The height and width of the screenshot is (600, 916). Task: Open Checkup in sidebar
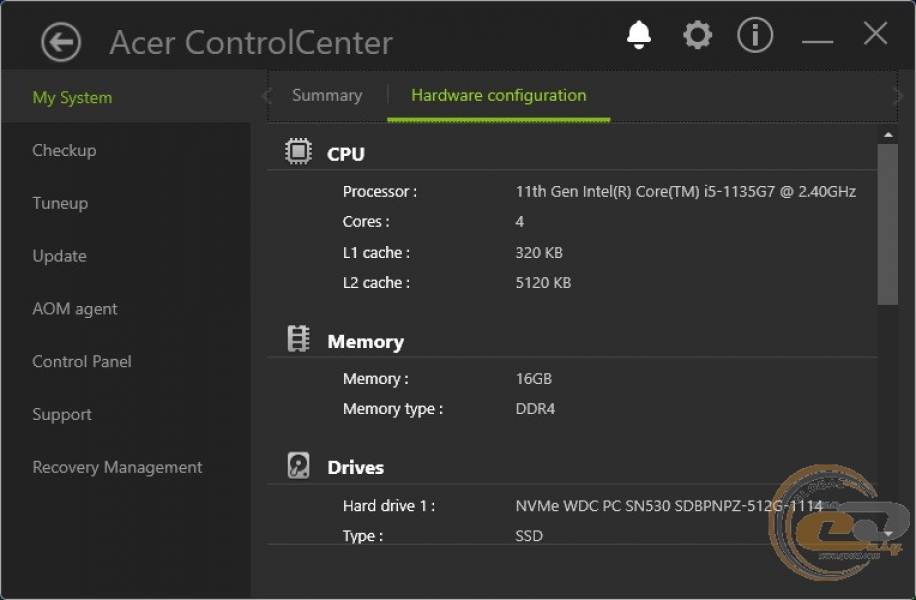pos(64,151)
